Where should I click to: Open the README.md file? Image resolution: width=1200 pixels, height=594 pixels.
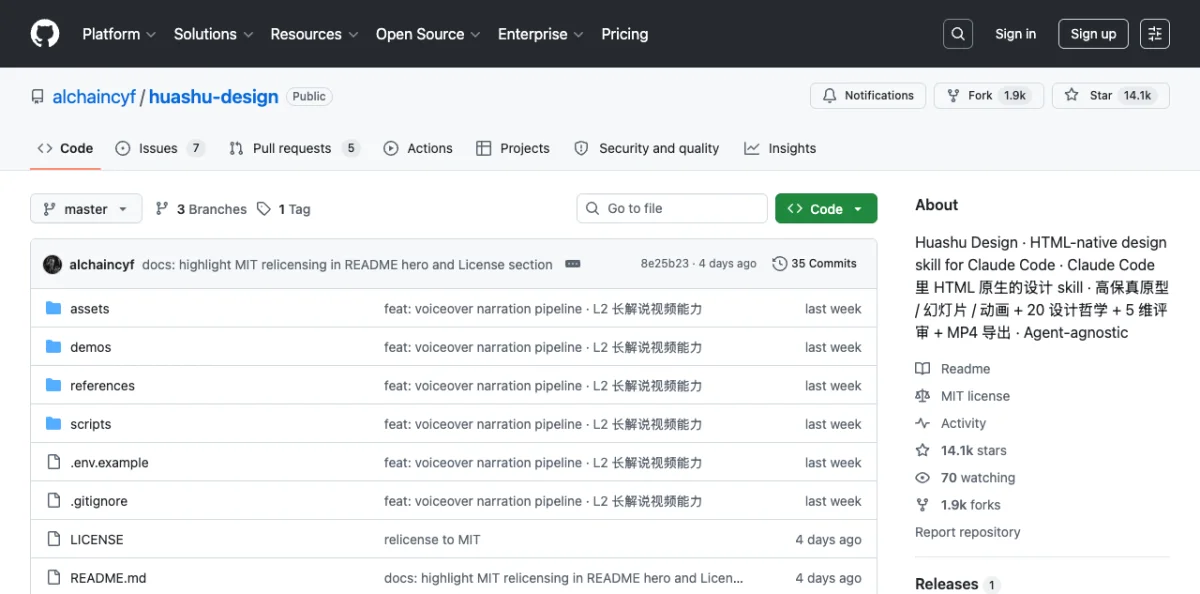tap(108, 578)
